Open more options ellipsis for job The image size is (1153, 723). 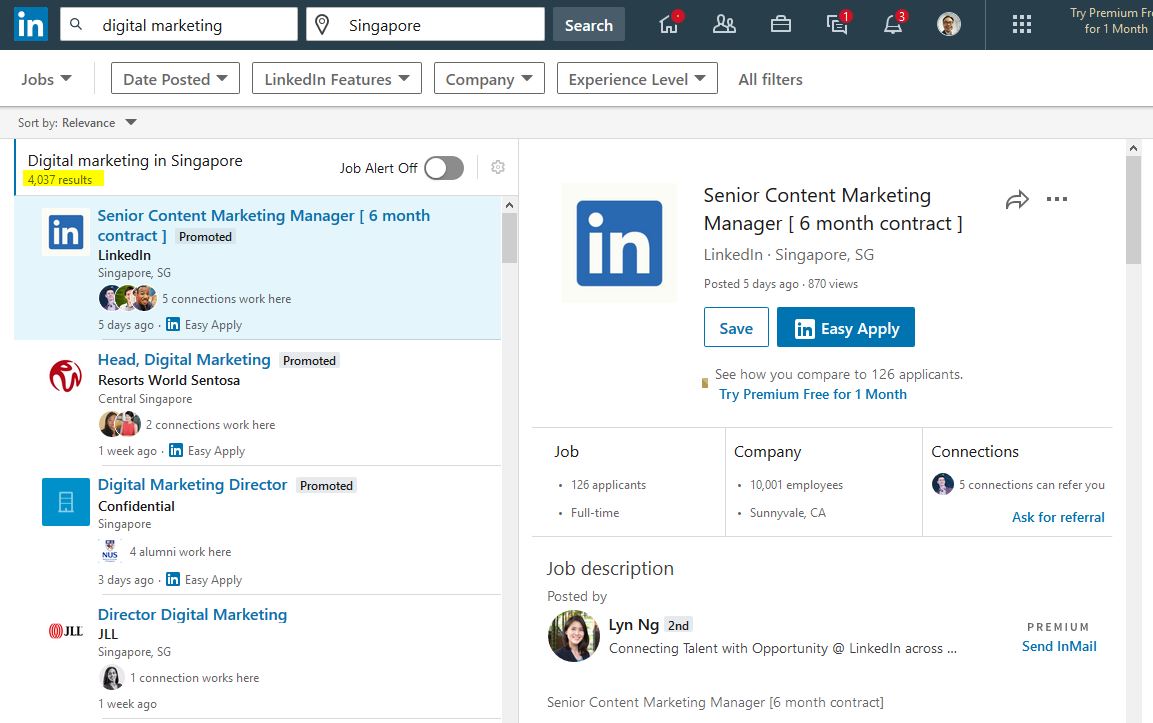coord(1057,199)
